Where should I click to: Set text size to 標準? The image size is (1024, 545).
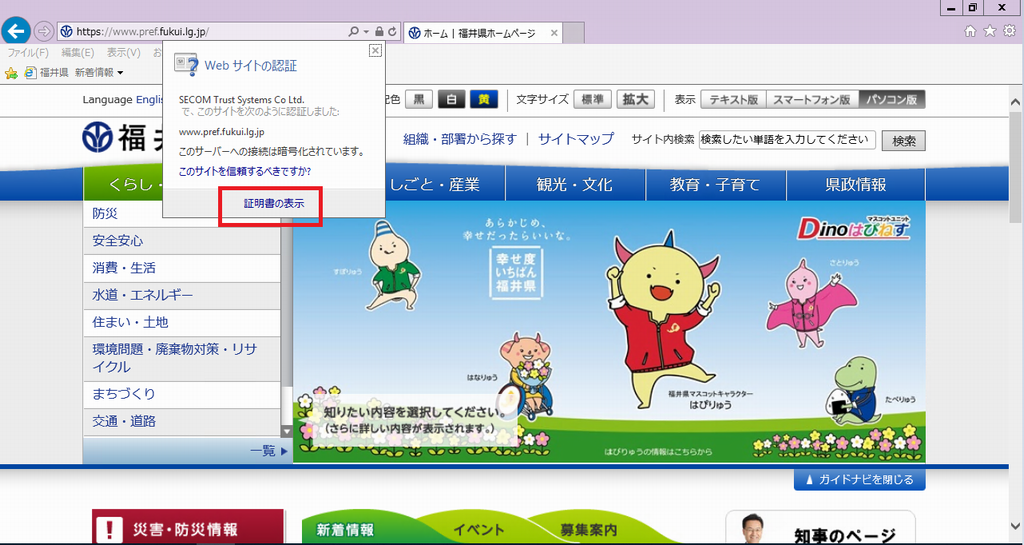pyautogui.click(x=592, y=99)
